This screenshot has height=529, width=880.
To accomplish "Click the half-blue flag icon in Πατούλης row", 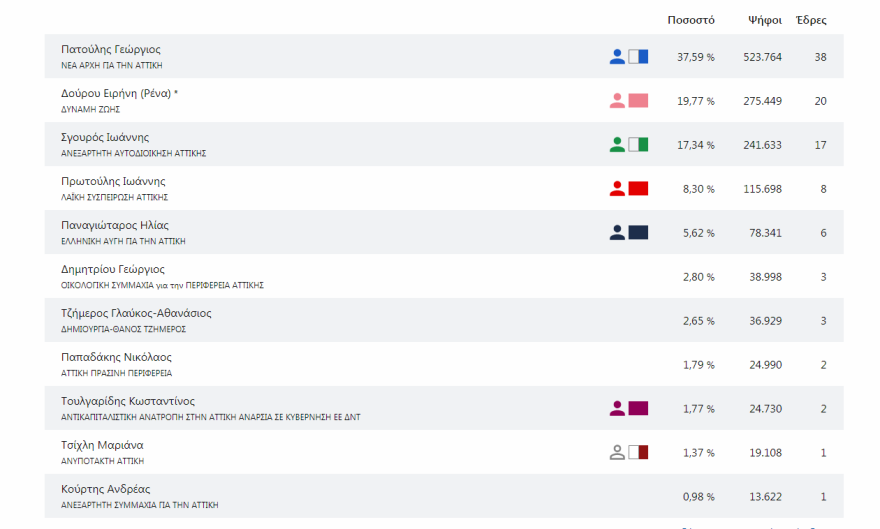I will click(x=638, y=57).
